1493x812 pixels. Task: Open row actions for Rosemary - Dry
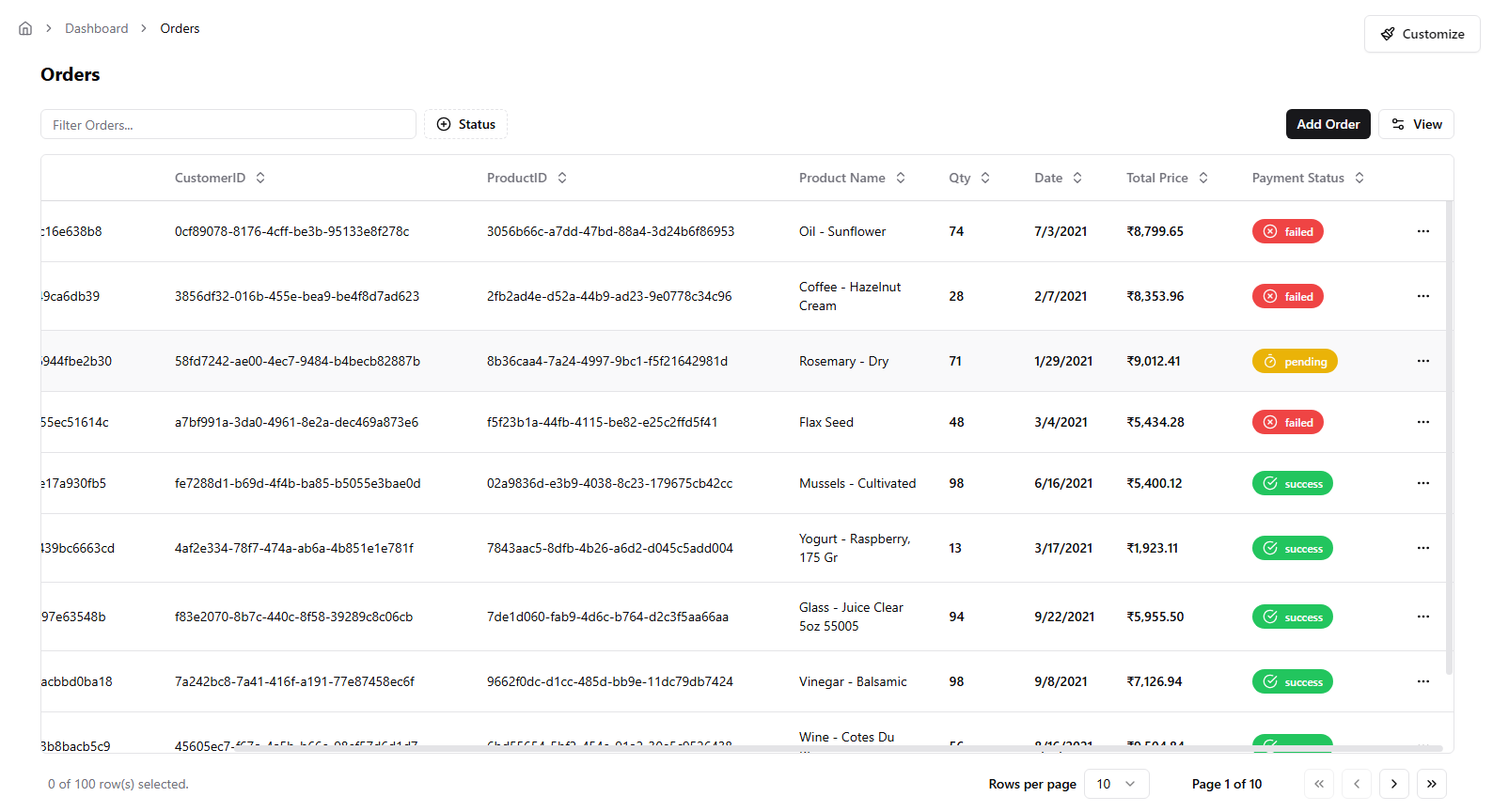point(1423,361)
